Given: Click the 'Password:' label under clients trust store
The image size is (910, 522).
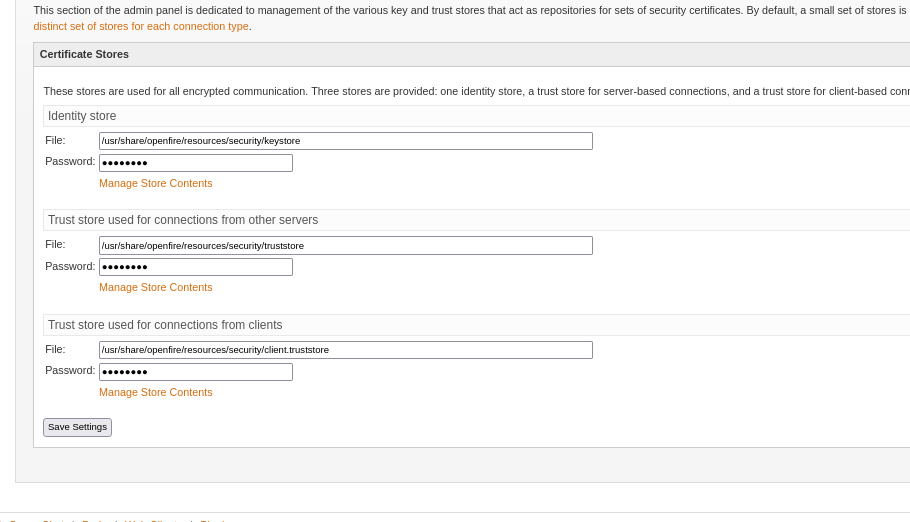Looking at the screenshot, I should (x=70, y=370).
